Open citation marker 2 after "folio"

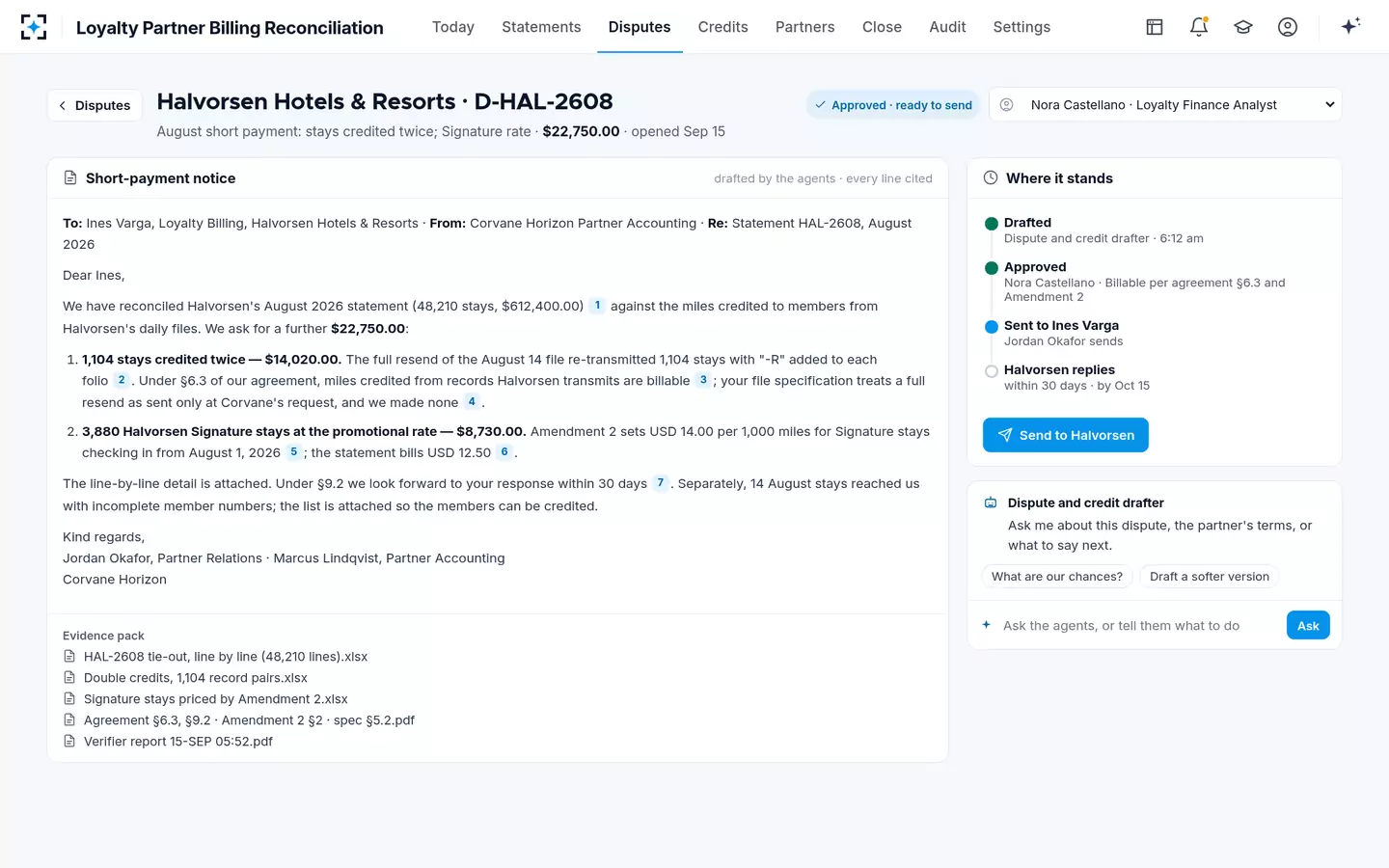[x=122, y=380]
